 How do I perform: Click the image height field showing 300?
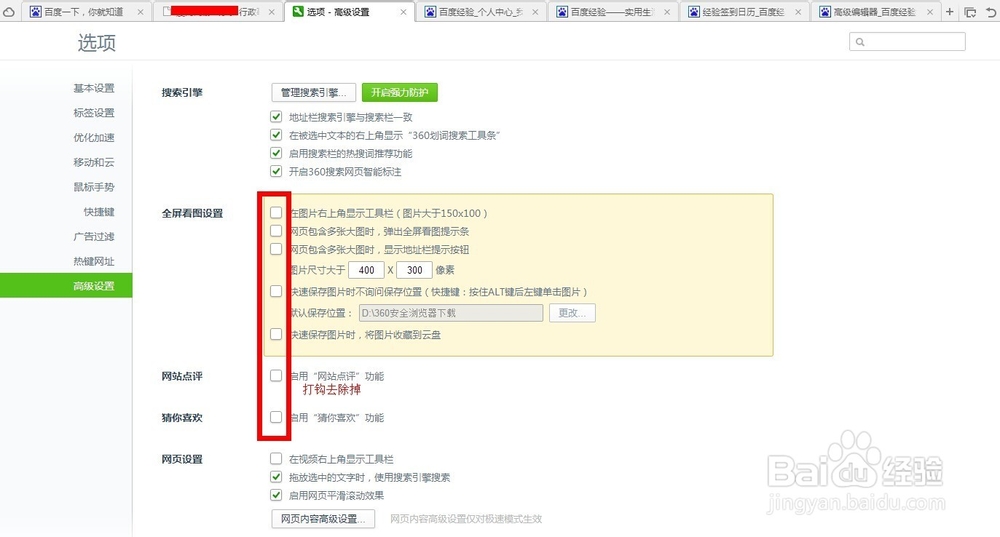(x=415, y=270)
